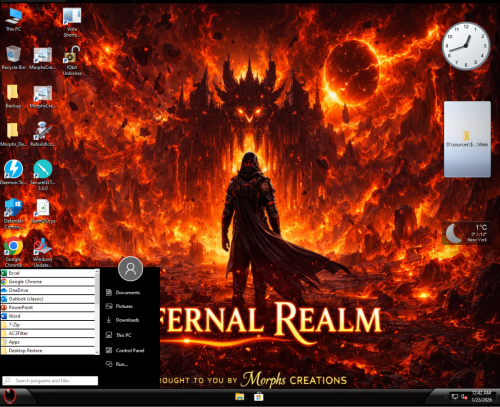Select Excel in the Start menu list
500x407 pixels.
48,273
